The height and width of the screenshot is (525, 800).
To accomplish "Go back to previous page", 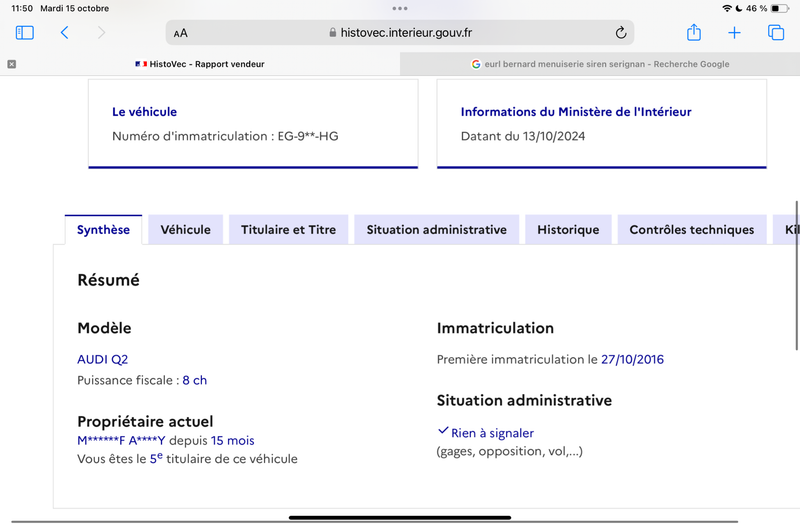I will click(64, 33).
